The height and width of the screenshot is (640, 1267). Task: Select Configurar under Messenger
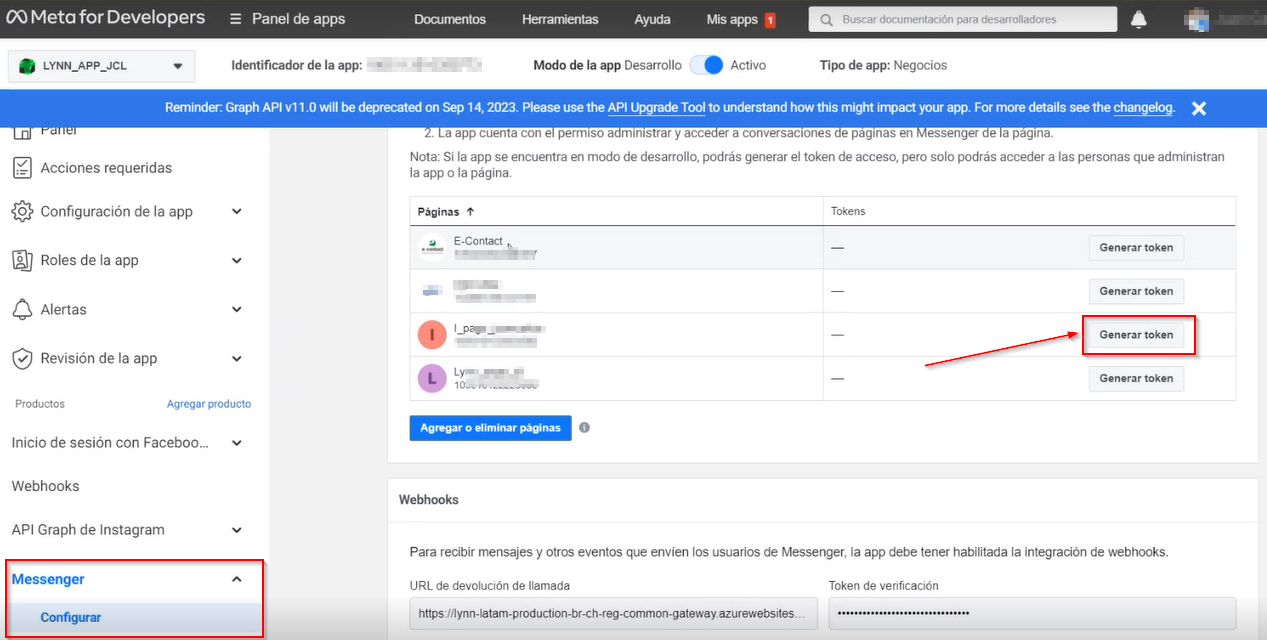[71, 617]
